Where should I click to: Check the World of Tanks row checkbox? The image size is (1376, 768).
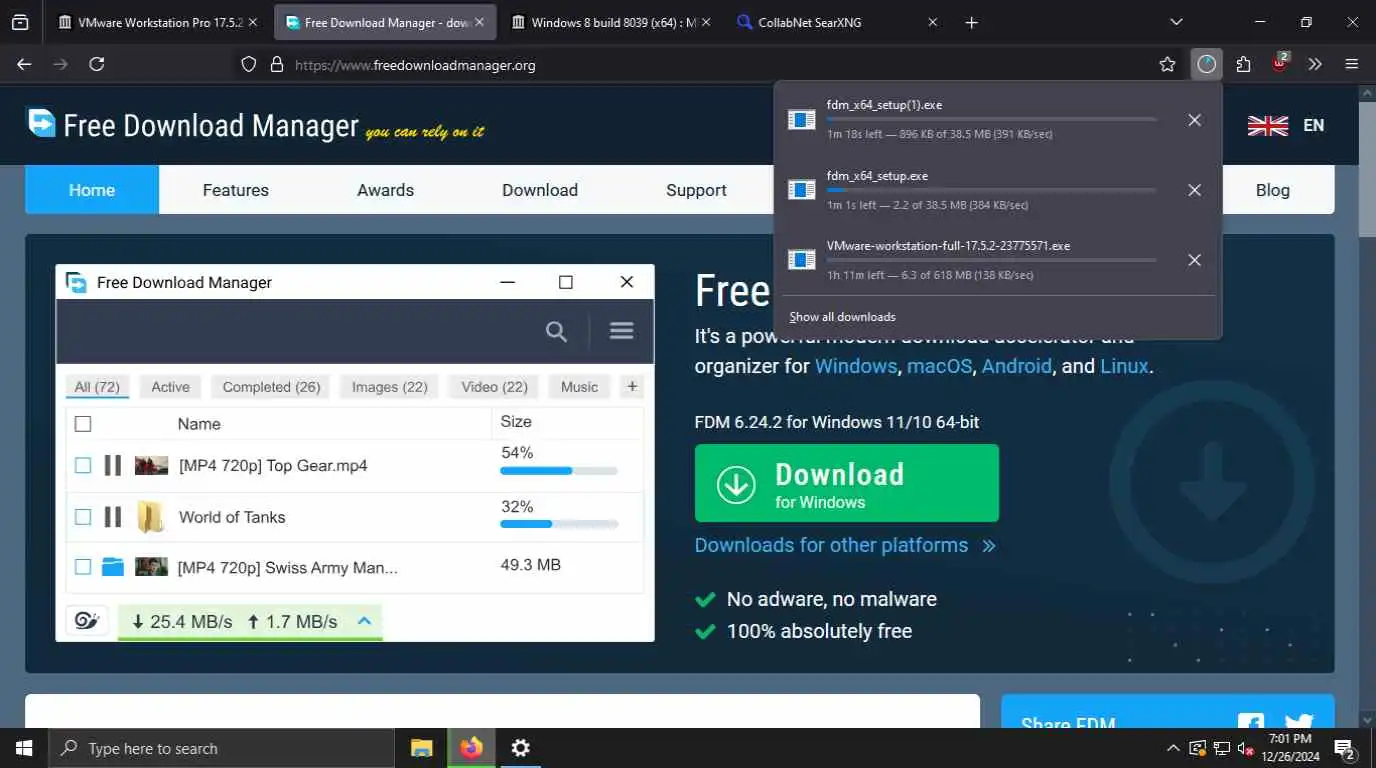click(x=83, y=517)
